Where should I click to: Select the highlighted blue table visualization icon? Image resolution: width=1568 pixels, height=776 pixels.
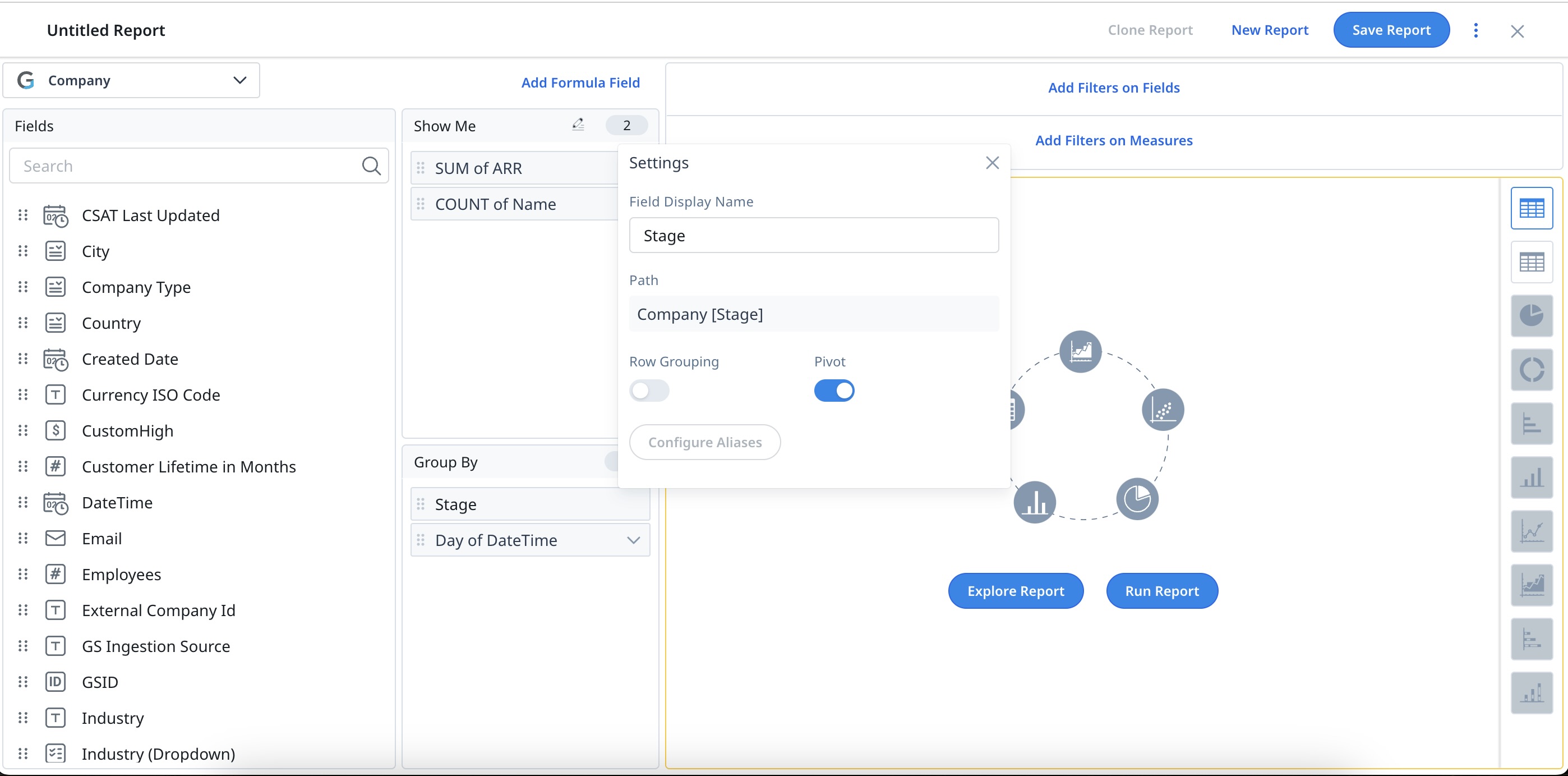pyautogui.click(x=1532, y=208)
